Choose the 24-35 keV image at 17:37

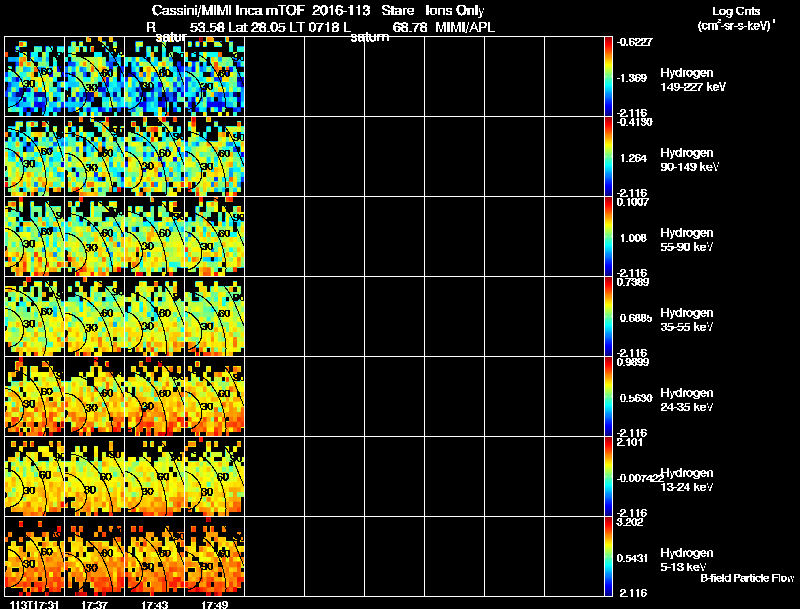(x=94, y=397)
